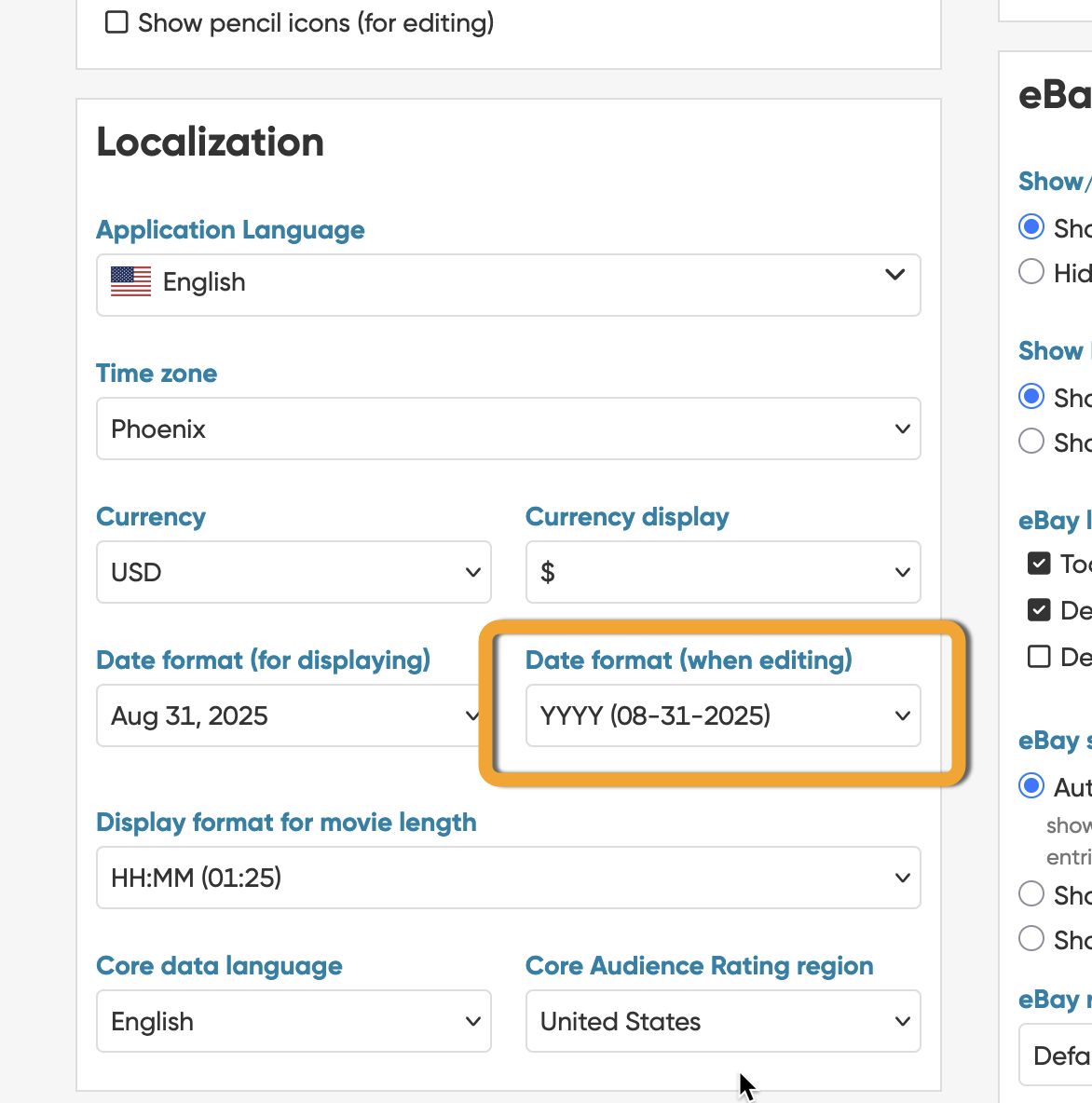Click the Application Language label
The image size is (1092, 1103).
[x=230, y=230]
